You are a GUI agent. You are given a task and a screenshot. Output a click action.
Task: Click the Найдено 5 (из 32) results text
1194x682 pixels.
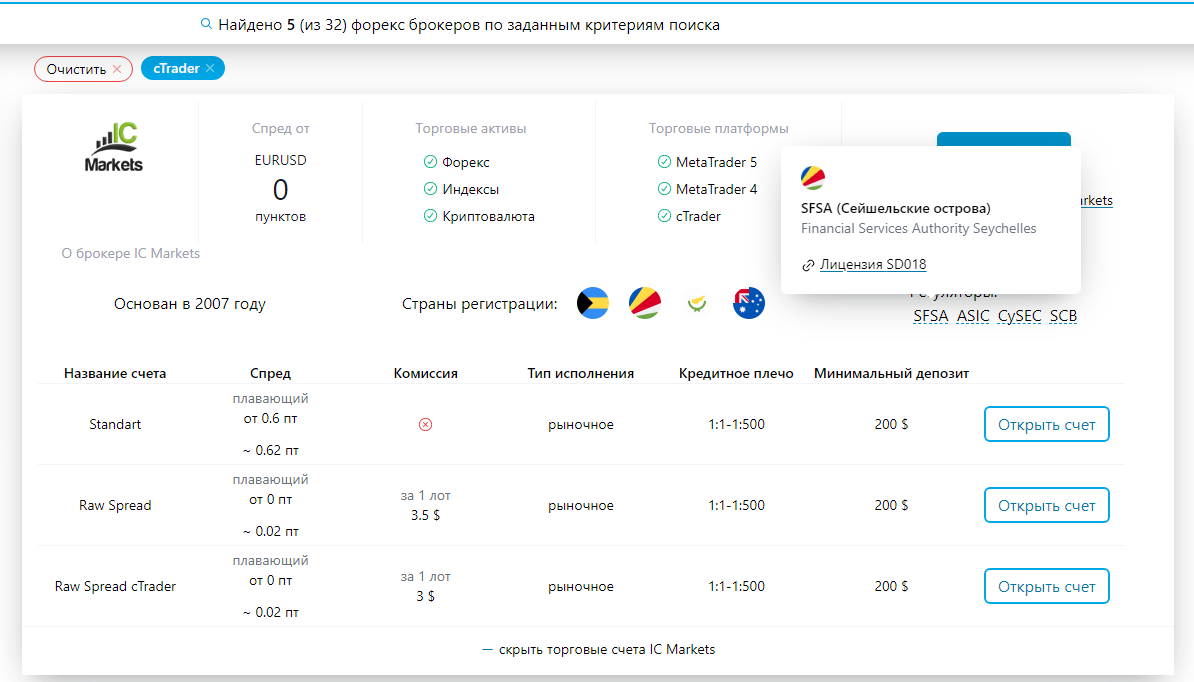[469, 25]
